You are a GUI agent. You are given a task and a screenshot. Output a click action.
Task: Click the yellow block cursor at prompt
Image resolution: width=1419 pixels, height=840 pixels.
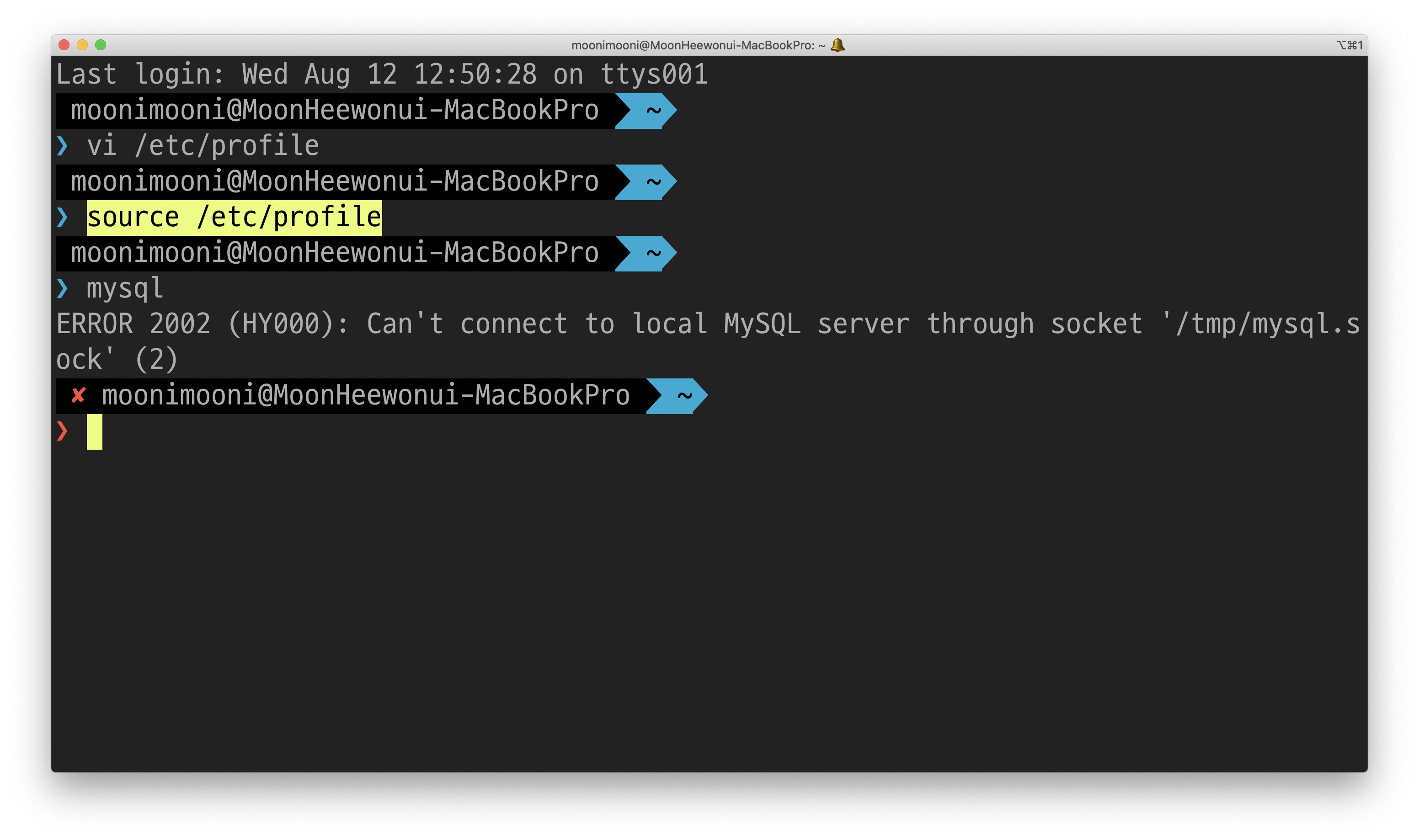[x=95, y=432]
